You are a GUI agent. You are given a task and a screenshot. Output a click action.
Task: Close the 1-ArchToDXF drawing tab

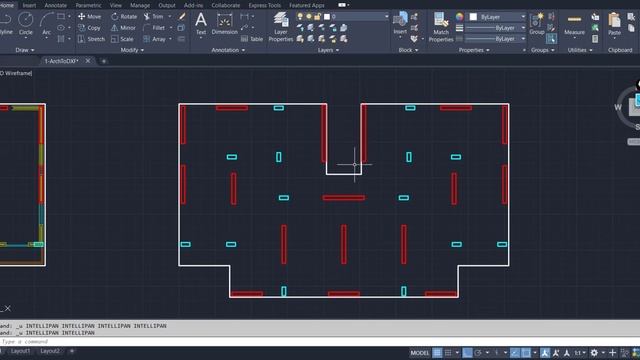(x=87, y=61)
